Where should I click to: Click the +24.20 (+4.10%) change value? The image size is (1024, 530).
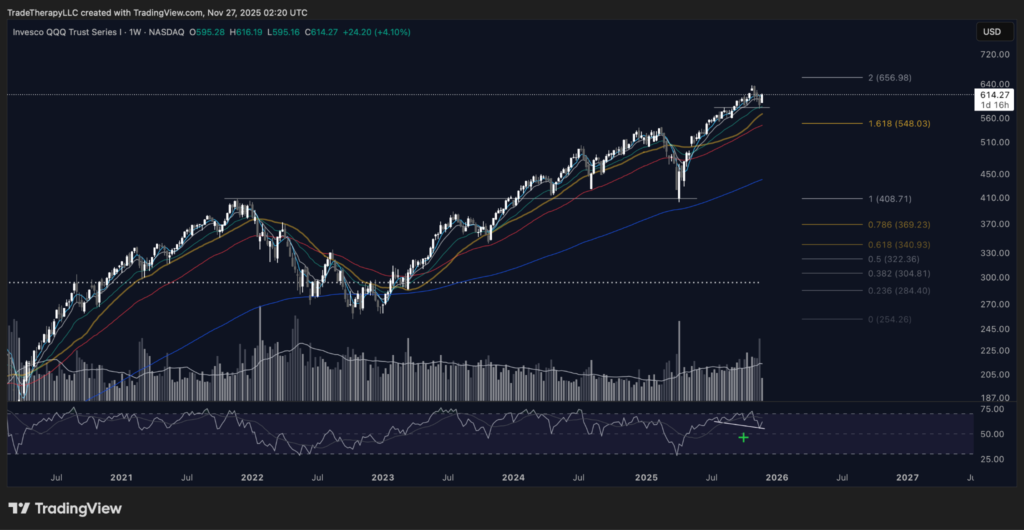click(x=377, y=32)
